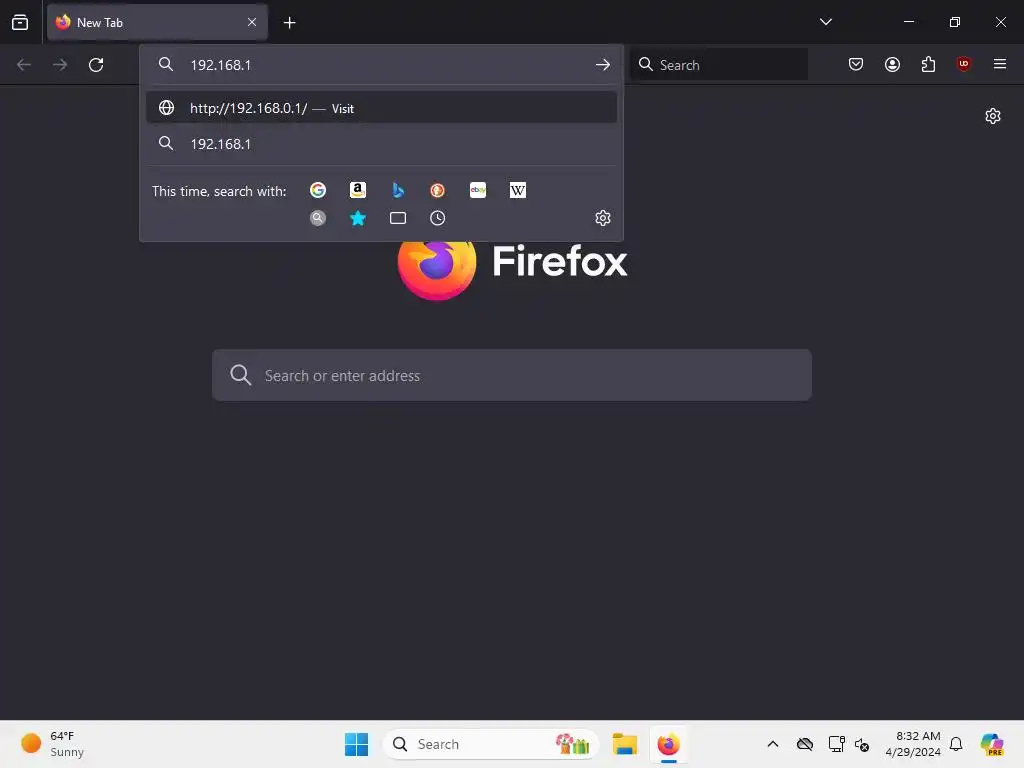1024x768 pixels.
Task: Search this time with Google
Action: [x=318, y=190]
